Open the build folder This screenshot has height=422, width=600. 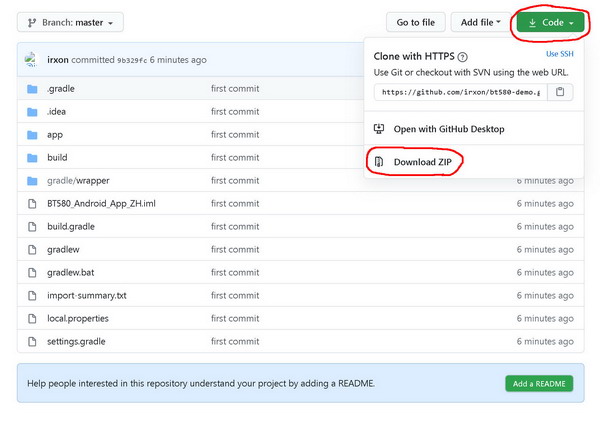57,158
